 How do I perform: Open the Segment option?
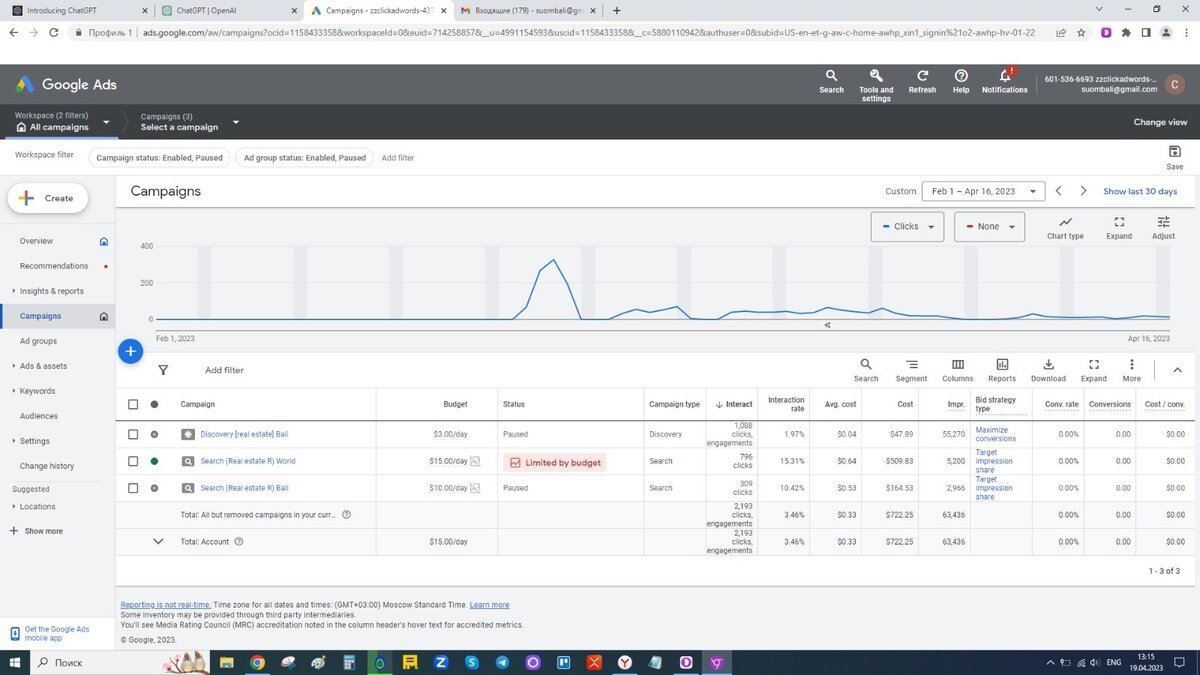911,370
